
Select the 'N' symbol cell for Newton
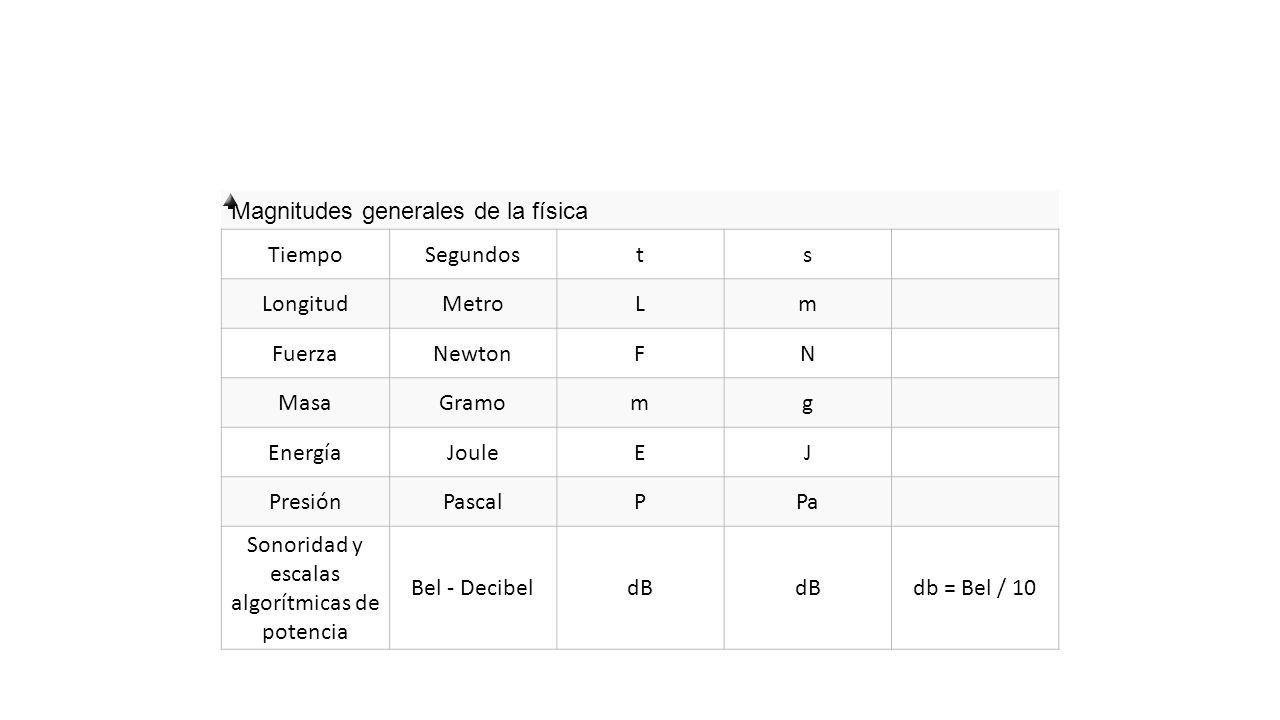click(x=807, y=353)
